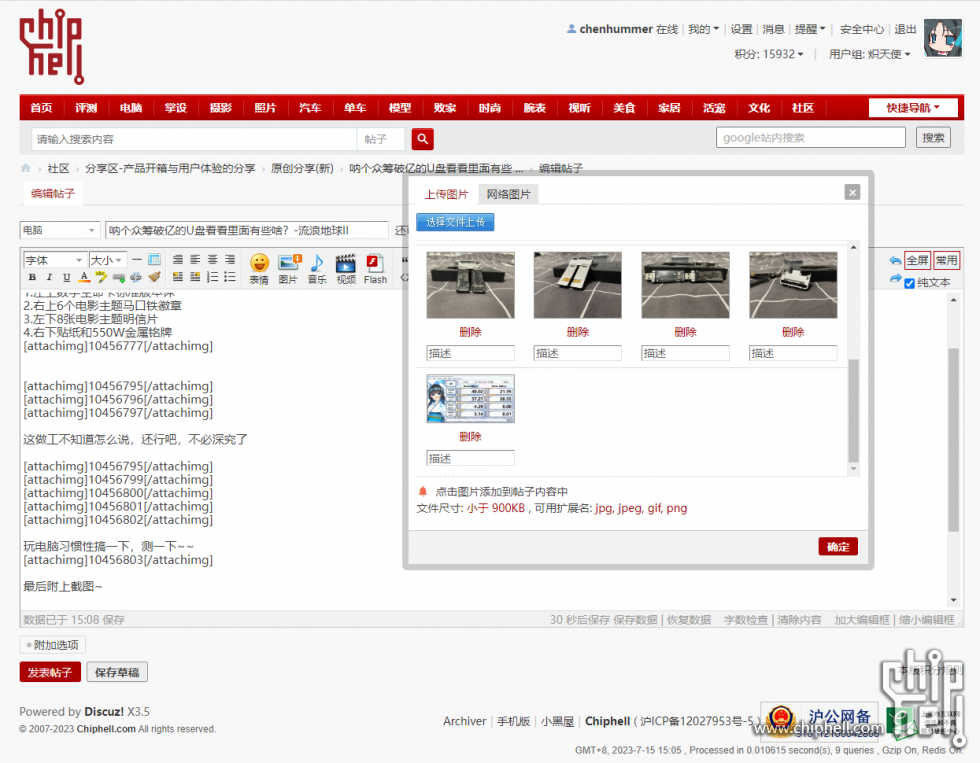Viewport: 980px width, 763px height.
Task: Click the redo arrow icon
Action: (895, 279)
